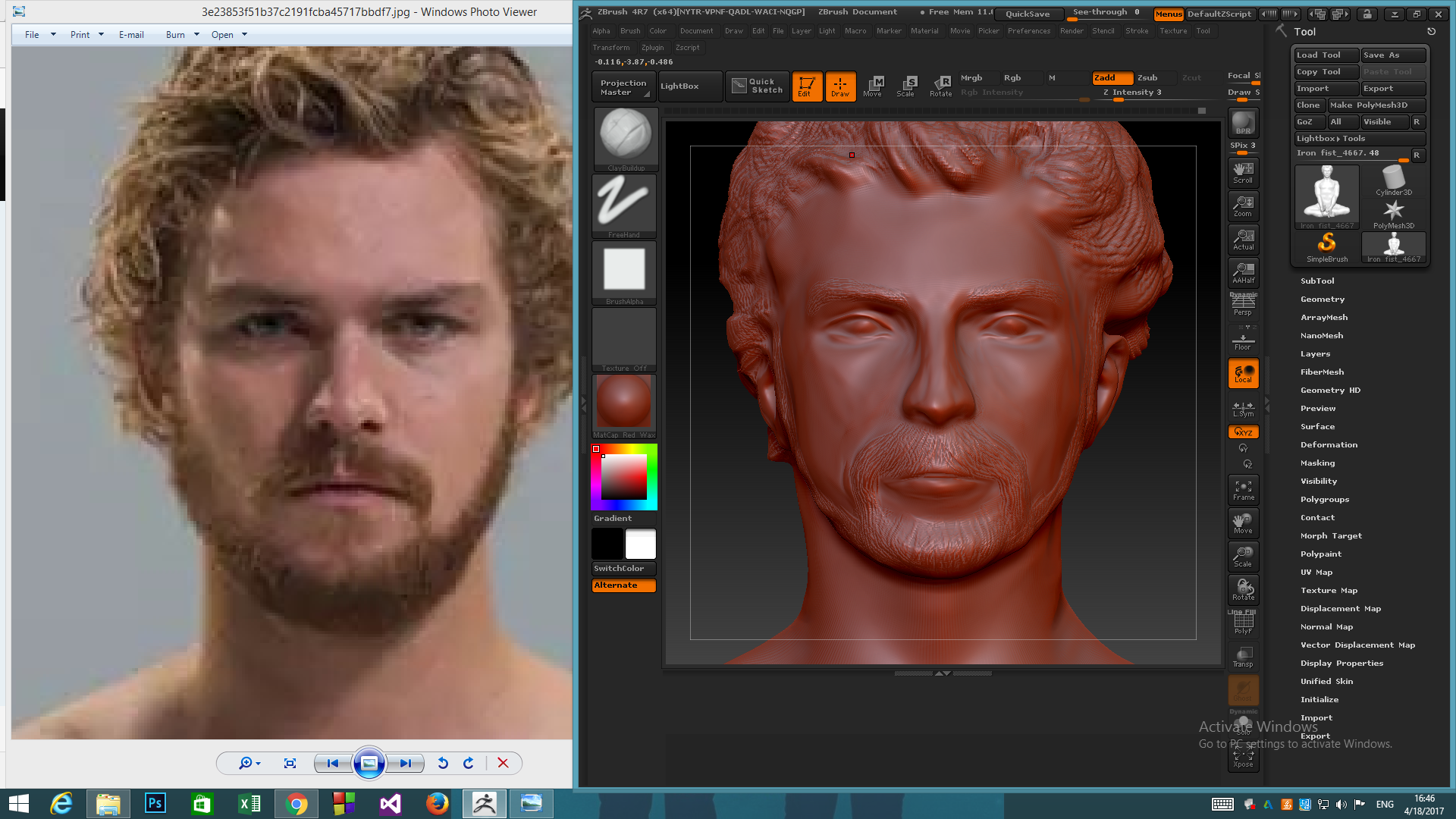
Task: Click the BPR render button
Action: point(1243,124)
